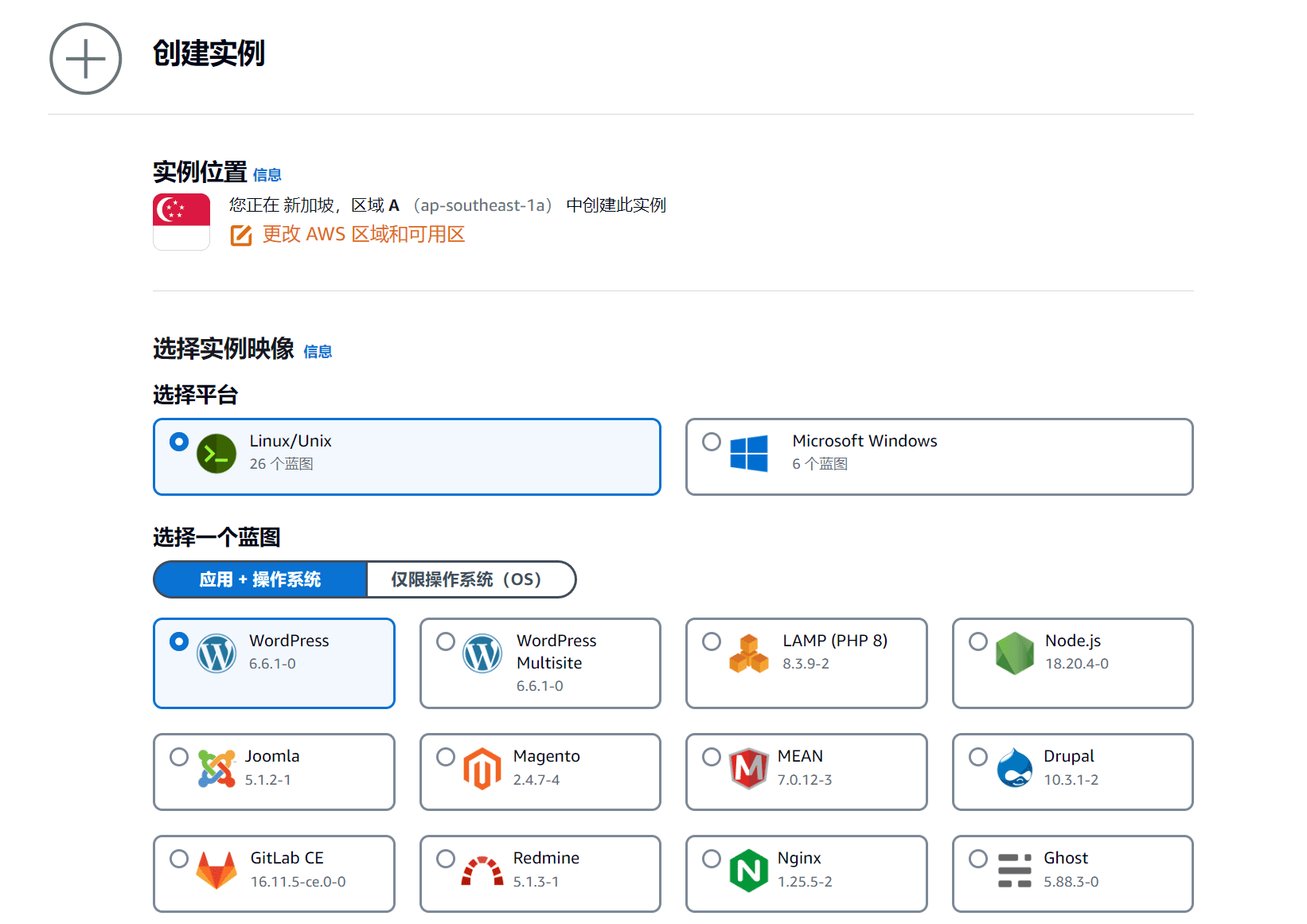Select the Redmine blueprint card
This screenshot has height=924, width=1307.
(540, 873)
